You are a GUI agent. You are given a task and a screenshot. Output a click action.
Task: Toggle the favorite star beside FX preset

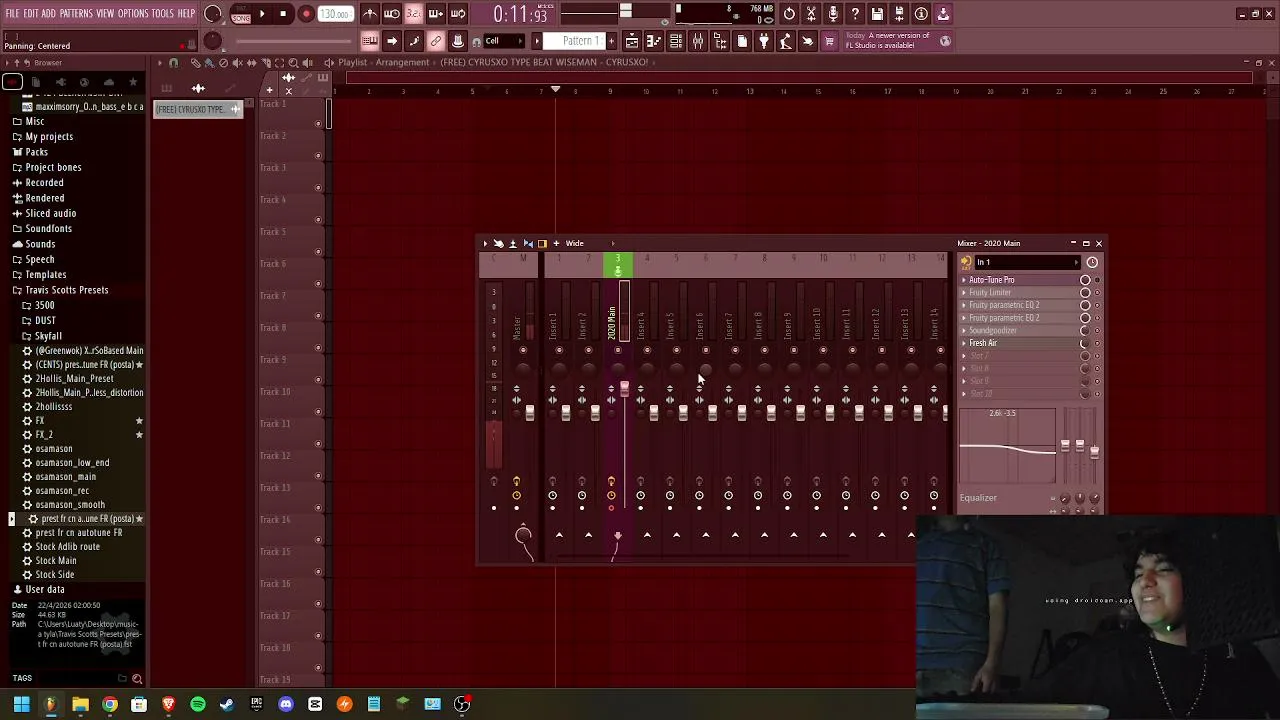click(x=139, y=421)
